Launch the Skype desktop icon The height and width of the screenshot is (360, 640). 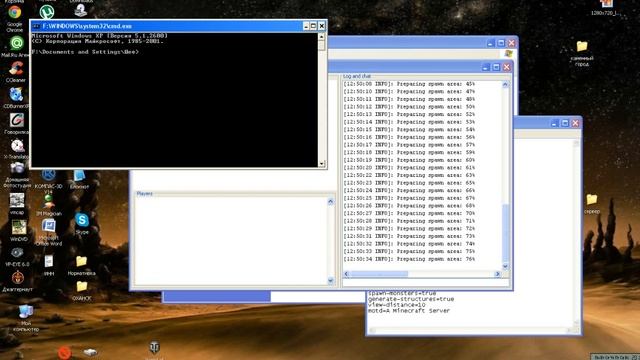pos(82,220)
